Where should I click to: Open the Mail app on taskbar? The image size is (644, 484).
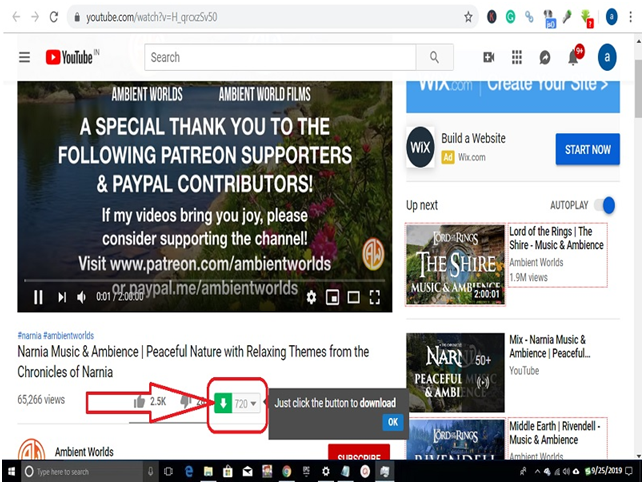[x=248, y=472]
